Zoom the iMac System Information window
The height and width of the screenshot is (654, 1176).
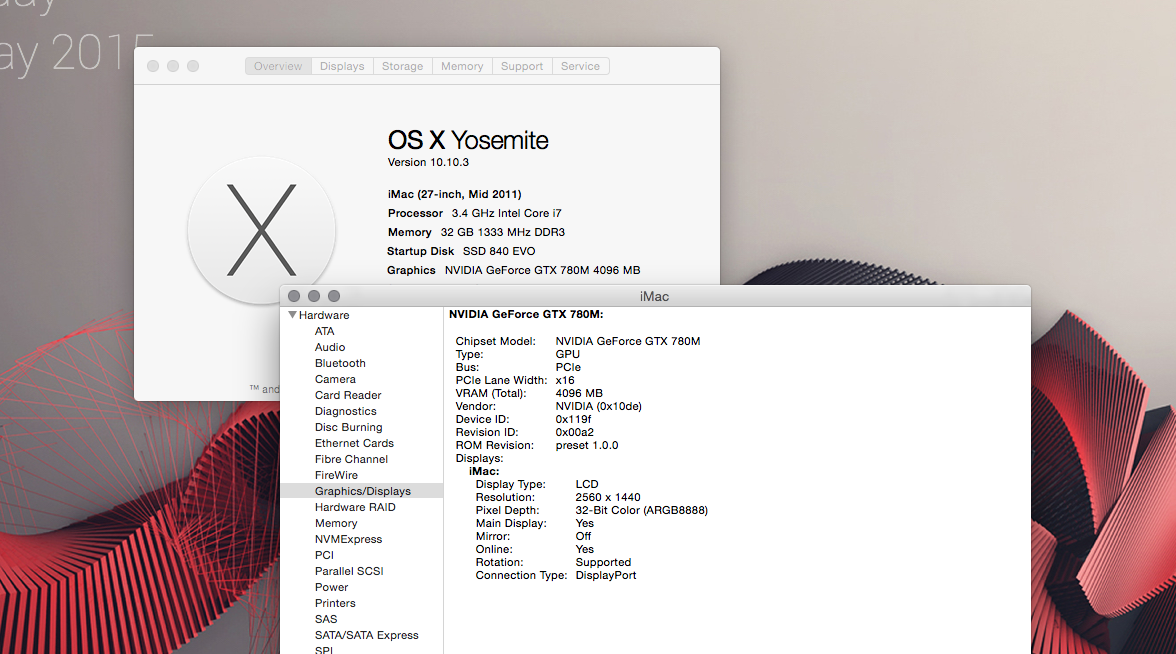(x=334, y=296)
